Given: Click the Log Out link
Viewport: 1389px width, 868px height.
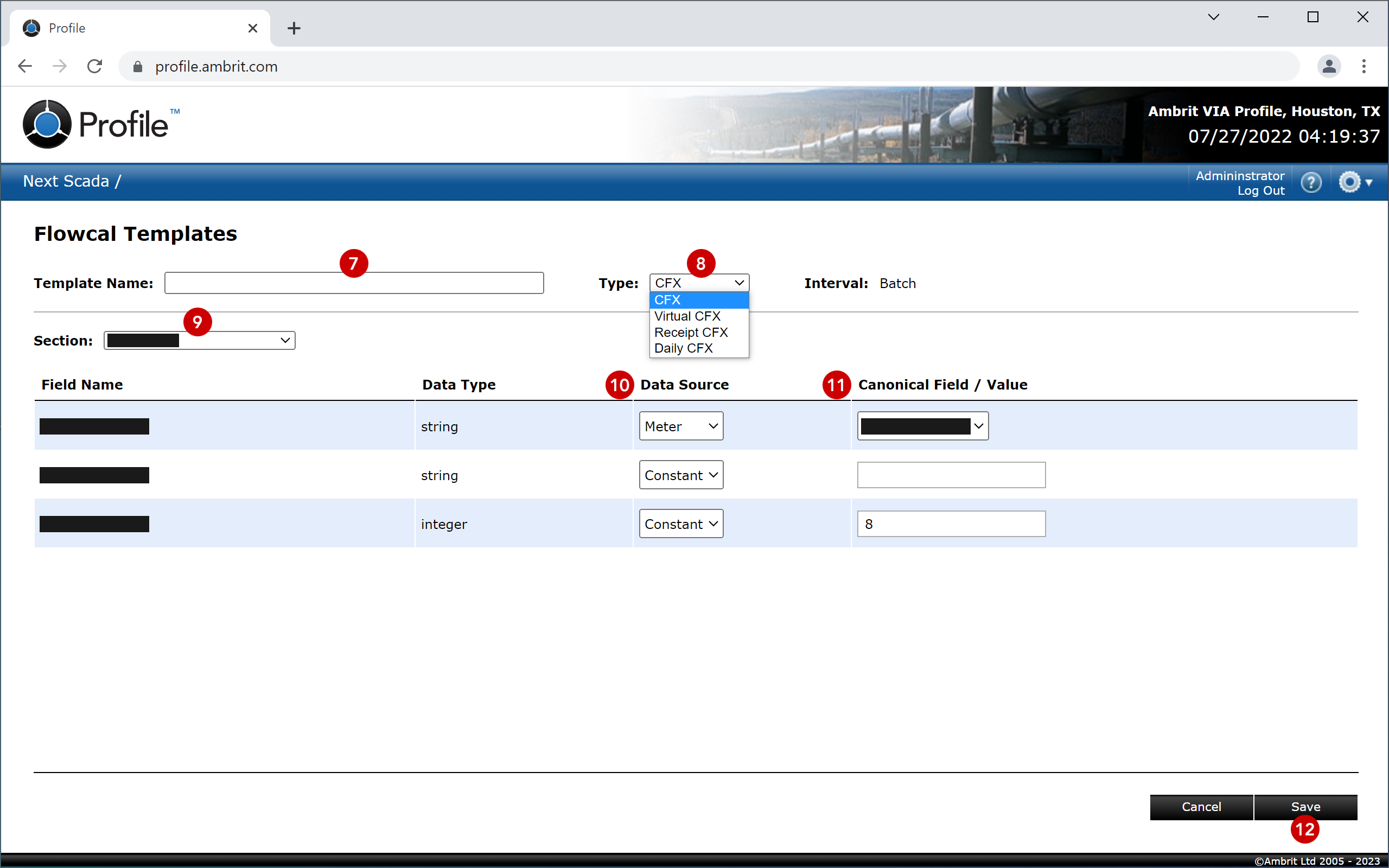Looking at the screenshot, I should tap(1260, 190).
